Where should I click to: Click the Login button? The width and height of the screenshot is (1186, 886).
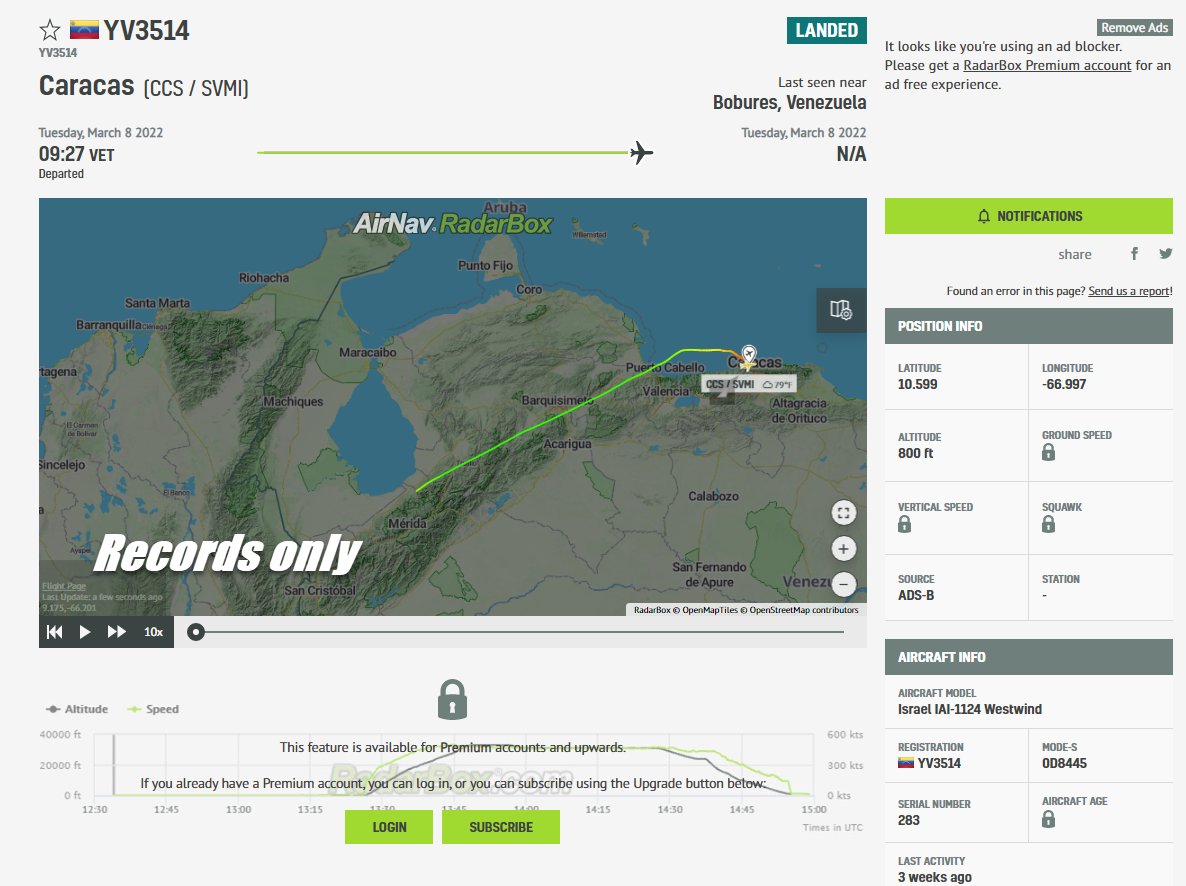(389, 827)
